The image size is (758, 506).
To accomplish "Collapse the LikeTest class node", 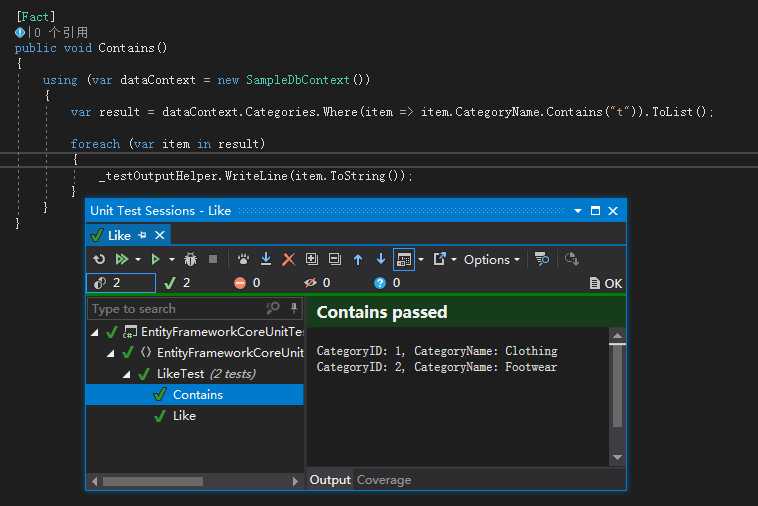I will point(127,374).
